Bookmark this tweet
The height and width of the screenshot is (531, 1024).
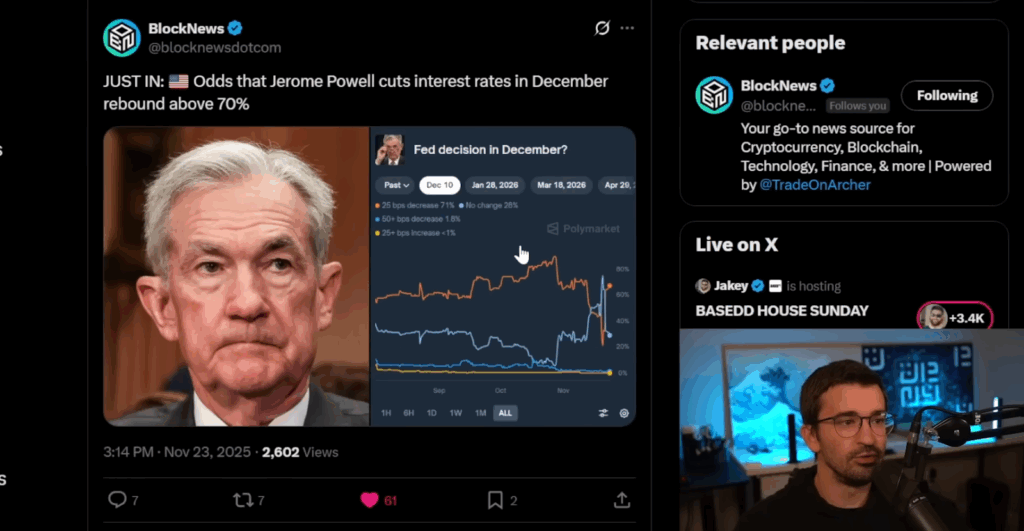point(495,500)
